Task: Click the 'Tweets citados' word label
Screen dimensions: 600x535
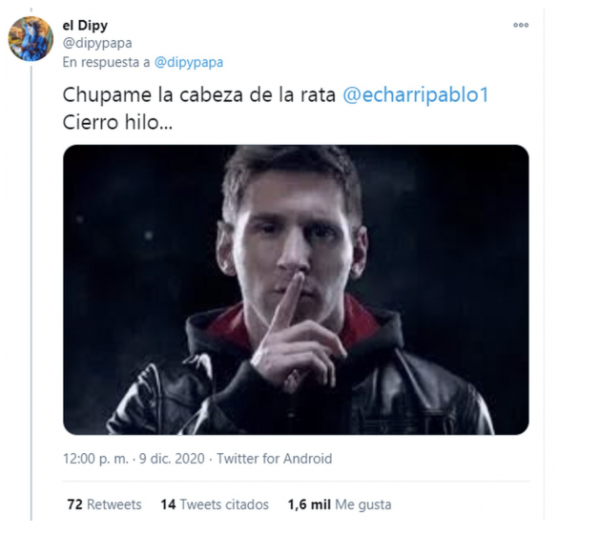Action: tap(224, 504)
